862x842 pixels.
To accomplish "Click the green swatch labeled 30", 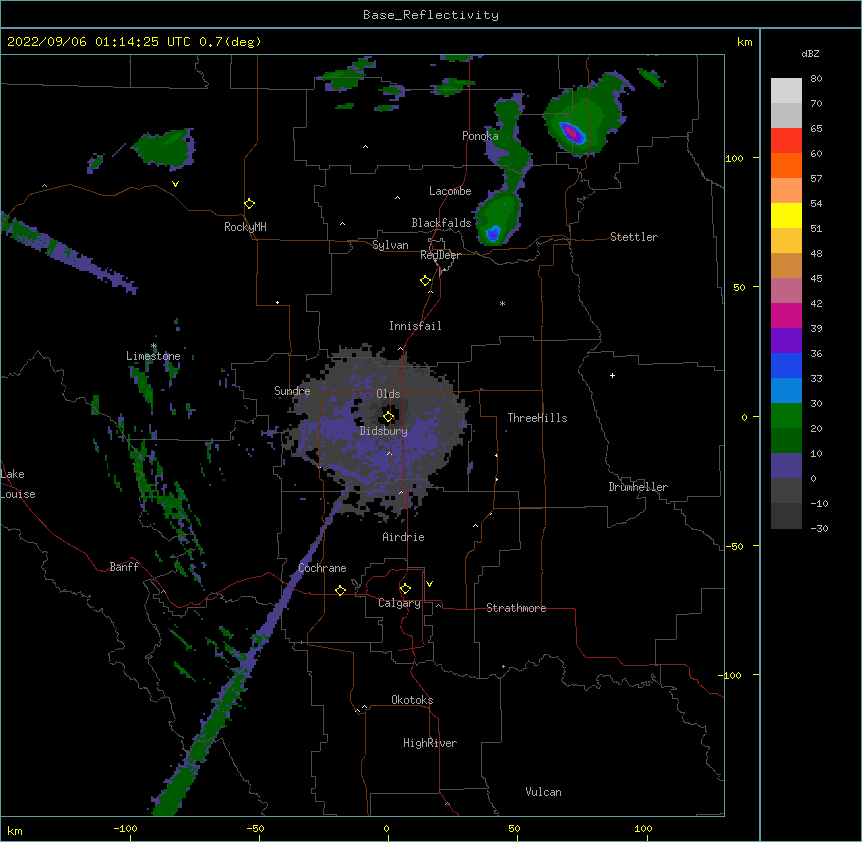I will coord(786,416).
